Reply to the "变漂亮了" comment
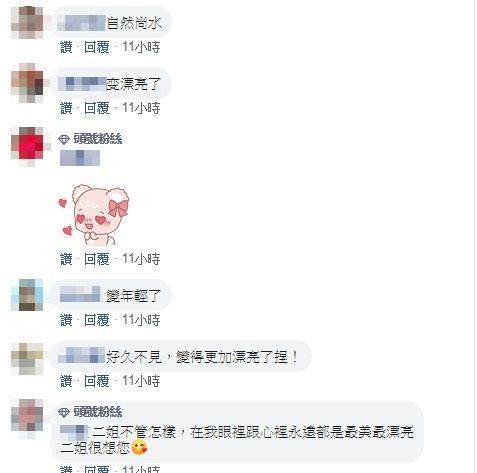Screen dimensions: 477x473 coord(97,108)
